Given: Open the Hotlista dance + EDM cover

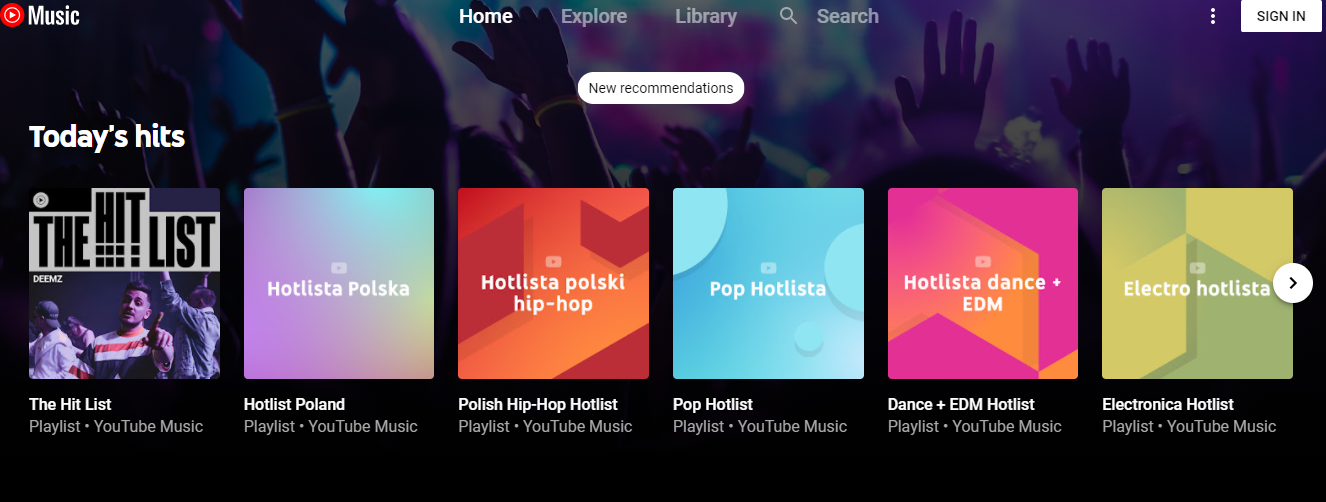Looking at the screenshot, I should tap(983, 283).
